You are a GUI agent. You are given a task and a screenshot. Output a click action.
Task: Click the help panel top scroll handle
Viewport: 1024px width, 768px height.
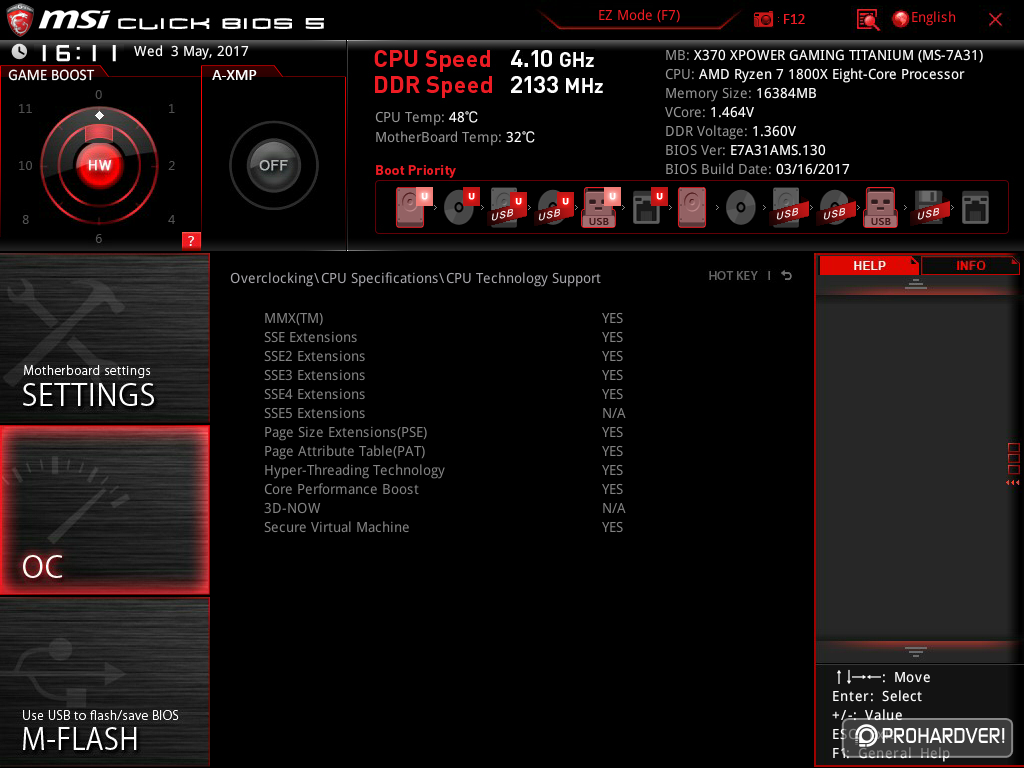click(916, 283)
